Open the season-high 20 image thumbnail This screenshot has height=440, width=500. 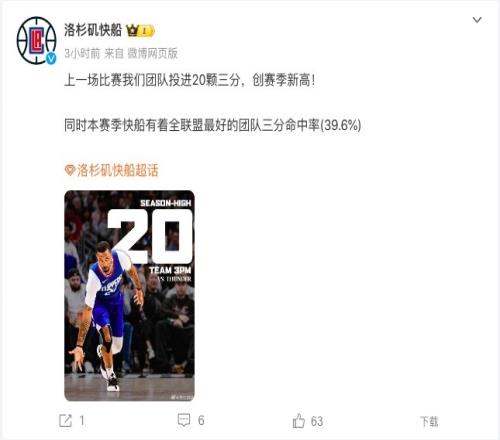click(x=129, y=296)
